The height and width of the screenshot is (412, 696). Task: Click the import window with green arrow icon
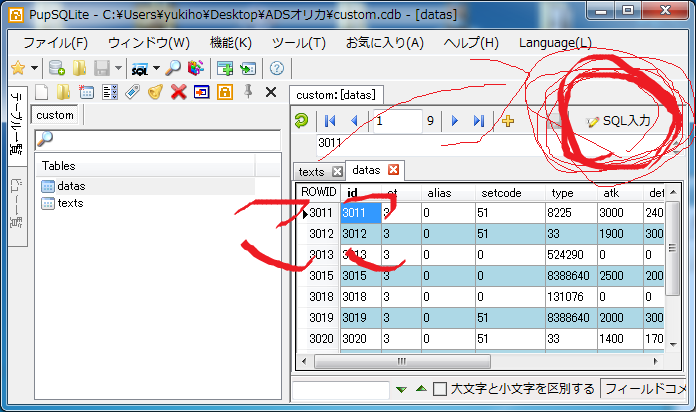coord(248,68)
